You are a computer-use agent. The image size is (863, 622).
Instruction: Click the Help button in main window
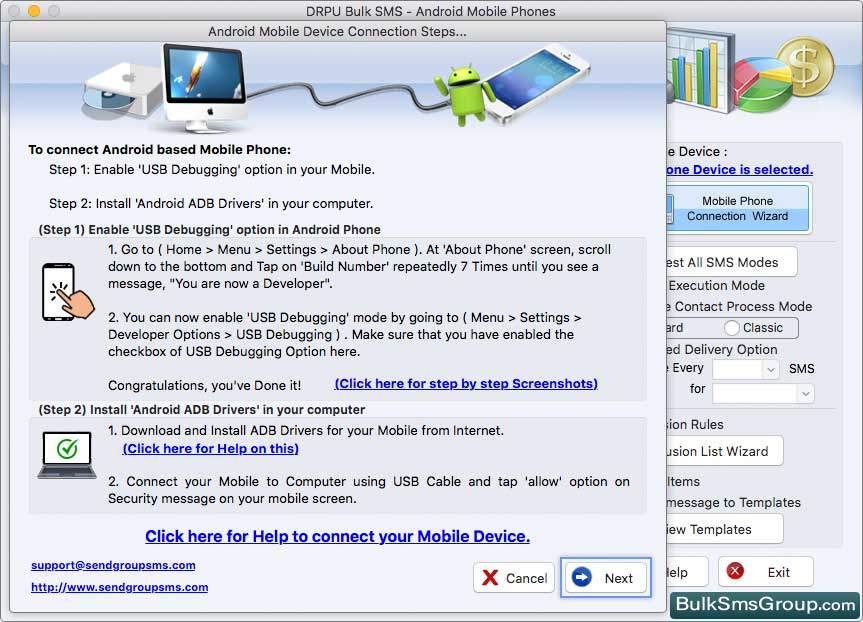687,572
